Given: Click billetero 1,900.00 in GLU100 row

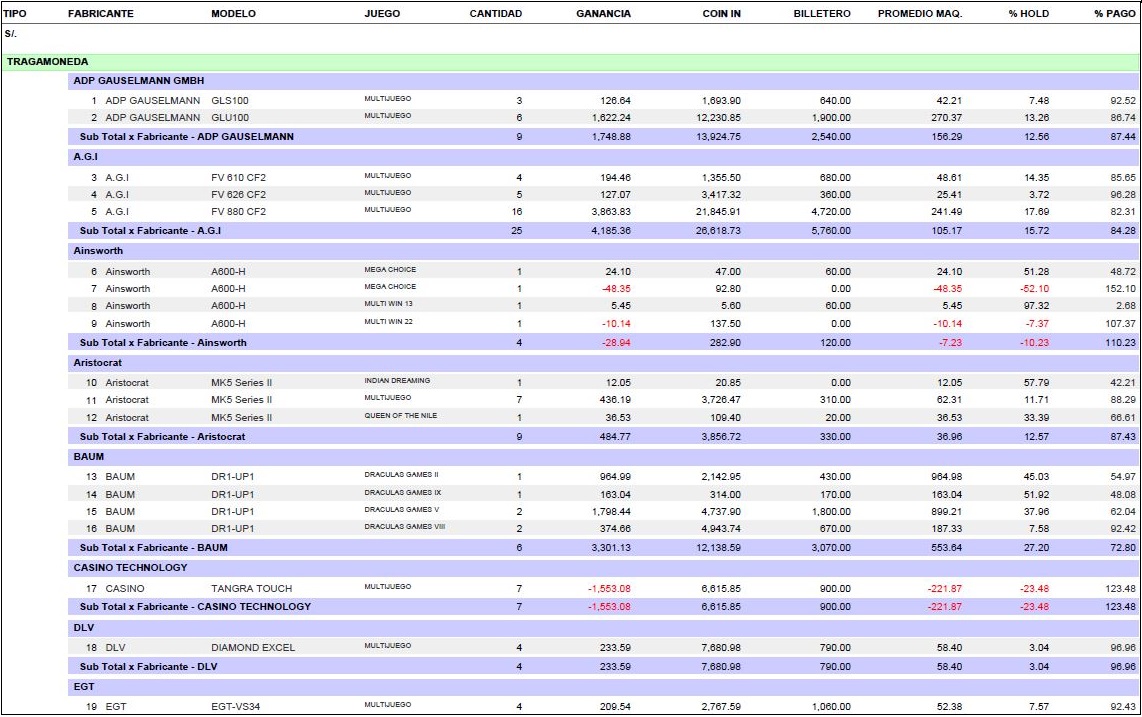Looking at the screenshot, I should coord(831,117).
